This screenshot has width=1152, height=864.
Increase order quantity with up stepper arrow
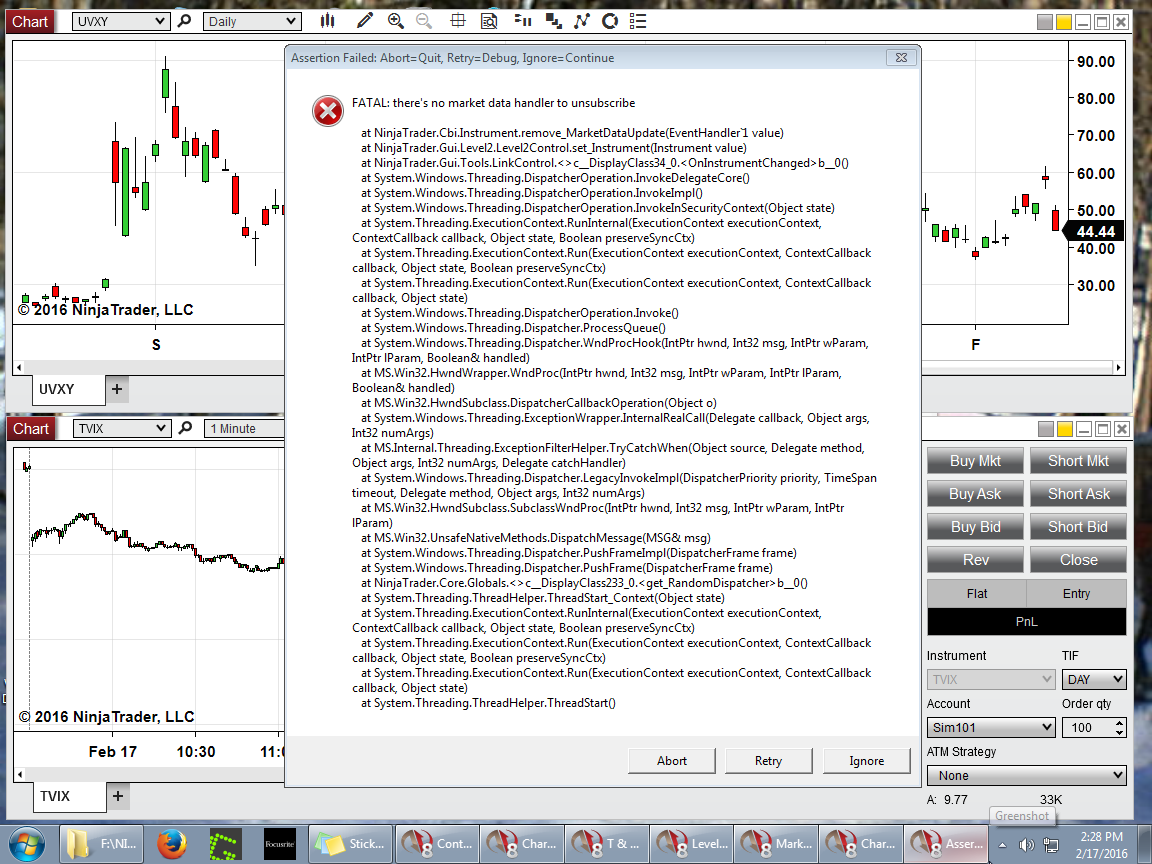[1120, 723]
